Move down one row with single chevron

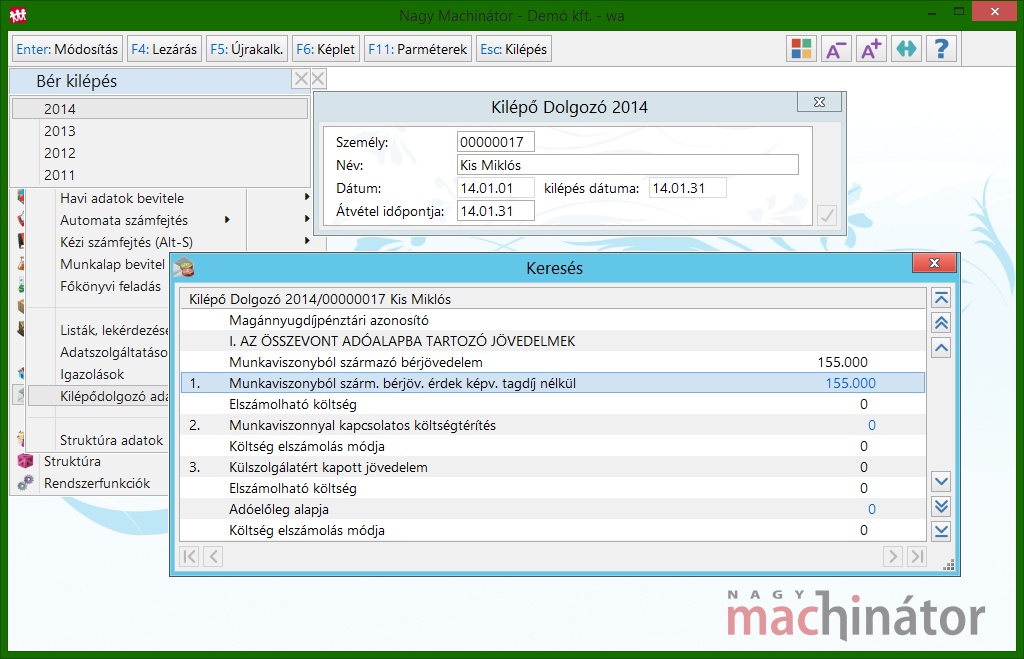pos(941,482)
